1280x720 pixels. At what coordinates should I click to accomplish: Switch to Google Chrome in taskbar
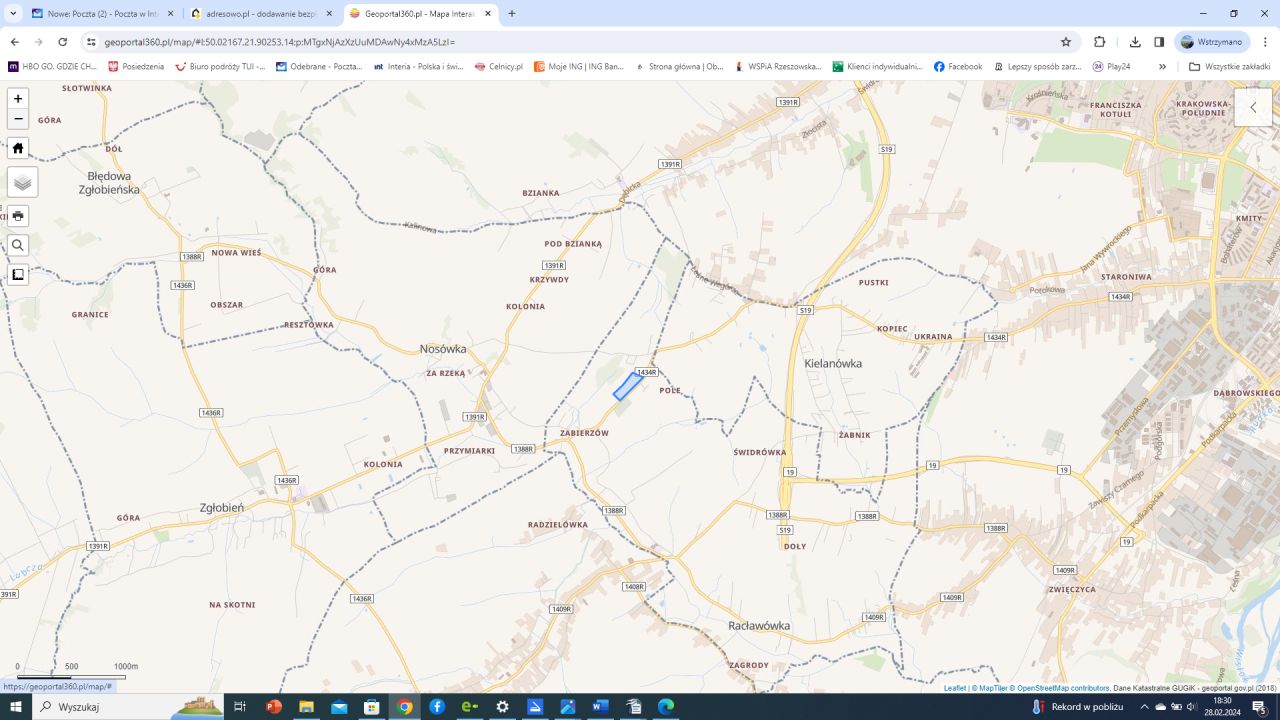coord(404,707)
